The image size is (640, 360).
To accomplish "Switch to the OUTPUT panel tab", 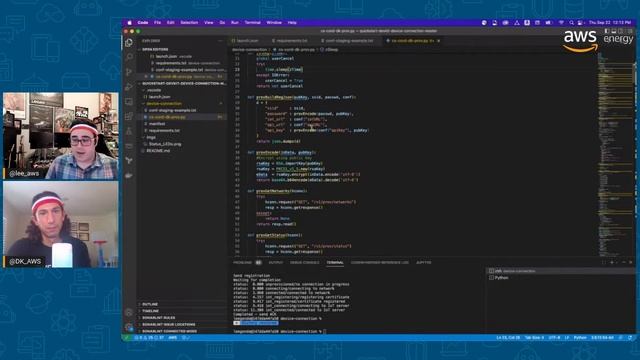I will click(276, 262).
